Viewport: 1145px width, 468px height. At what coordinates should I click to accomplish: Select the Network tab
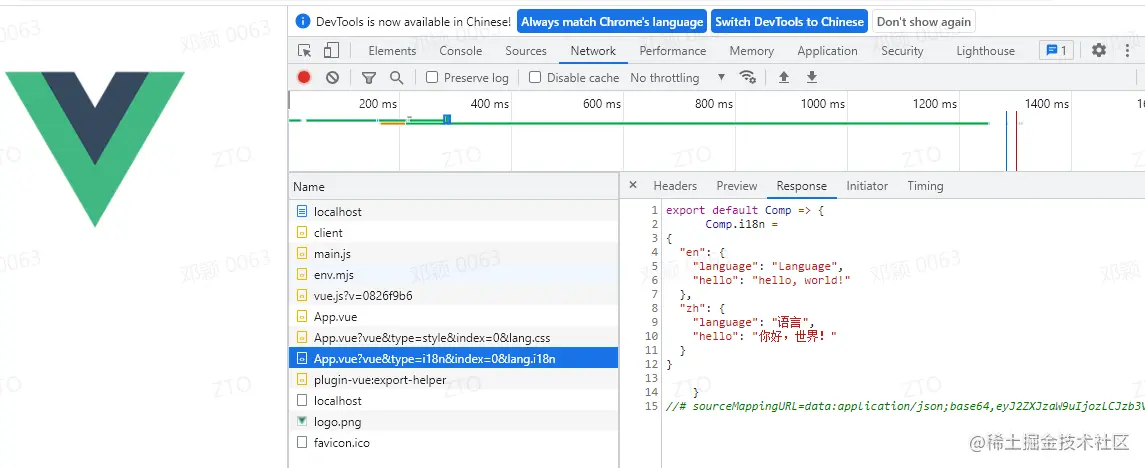pos(593,51)
